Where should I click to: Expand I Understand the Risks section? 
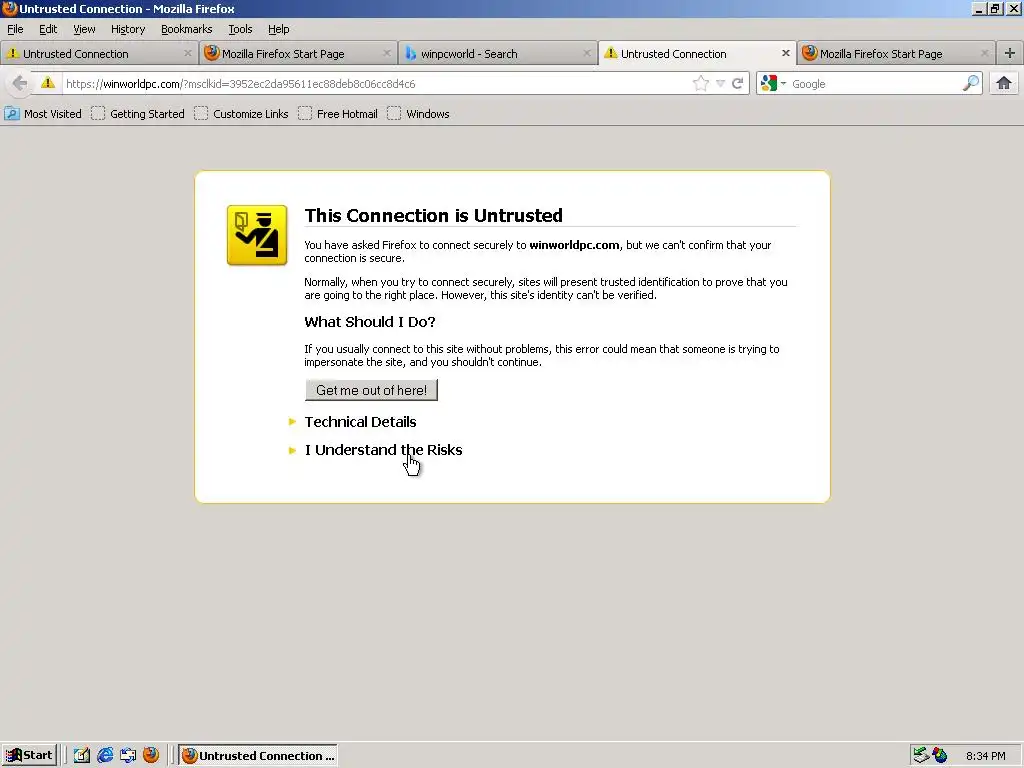(383, 450)
